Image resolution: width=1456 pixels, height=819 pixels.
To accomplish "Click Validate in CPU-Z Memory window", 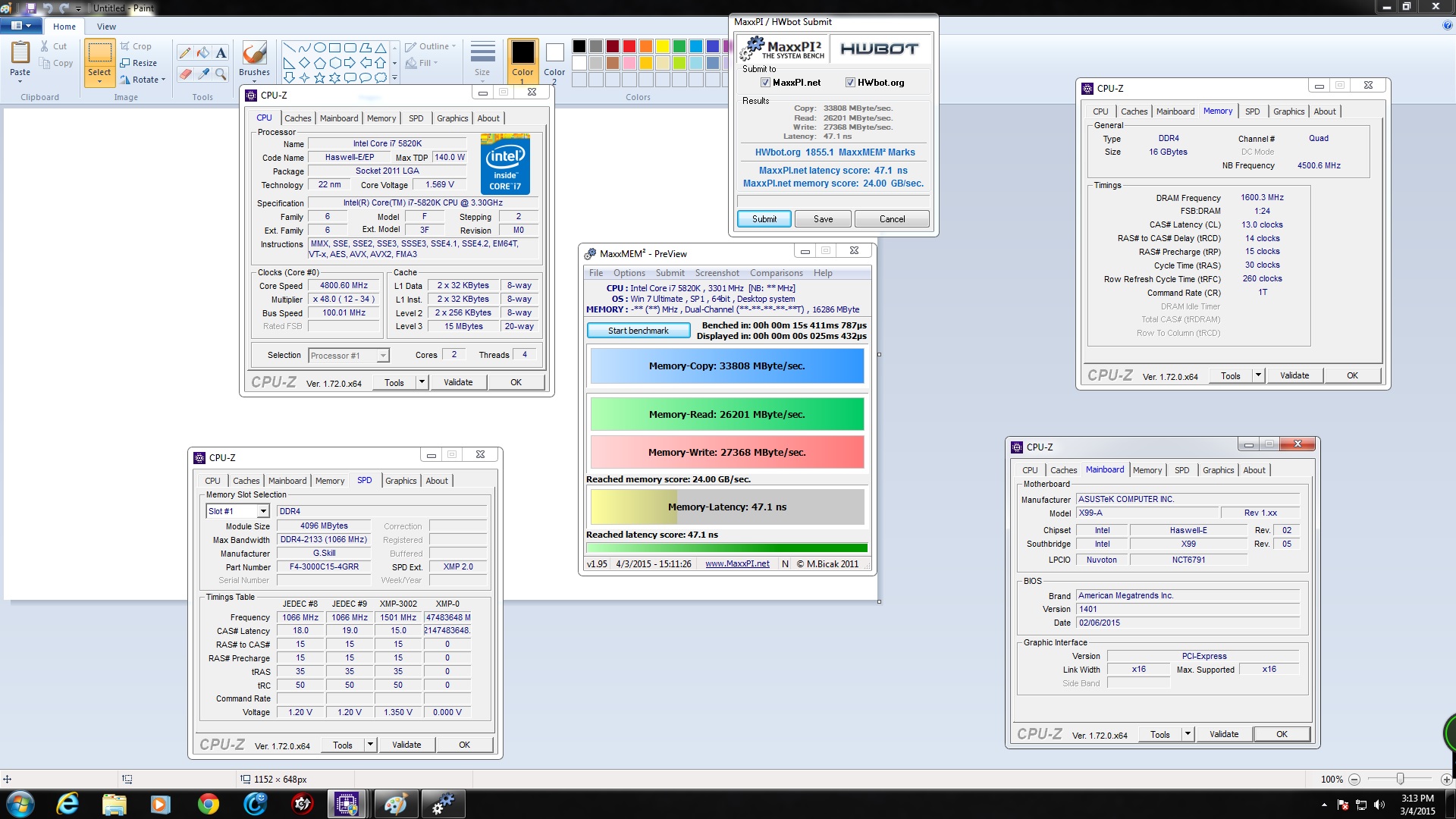I will (x=1294, y=375).
